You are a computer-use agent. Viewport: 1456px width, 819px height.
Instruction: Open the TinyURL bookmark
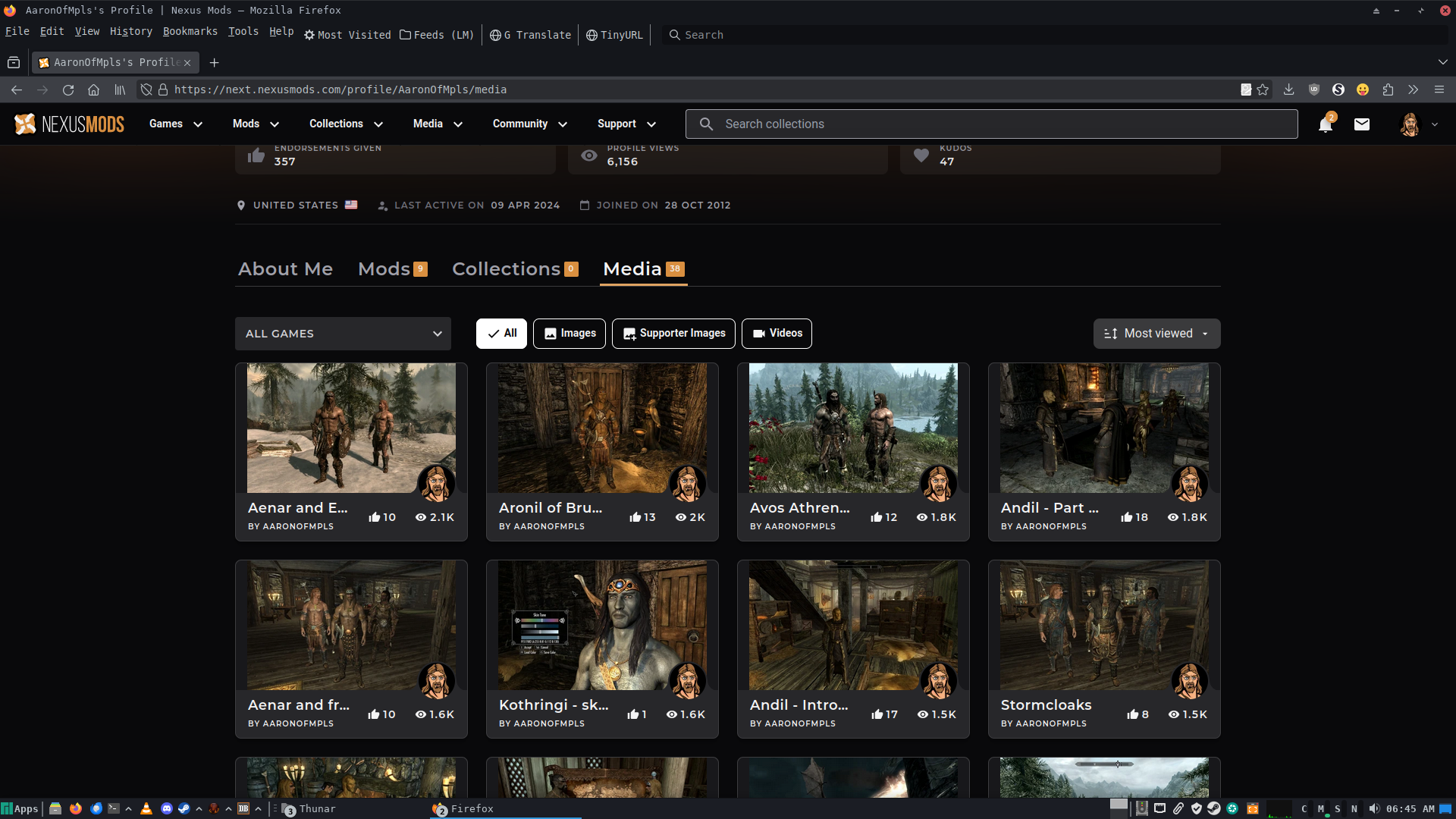click(x=614, y=35)
